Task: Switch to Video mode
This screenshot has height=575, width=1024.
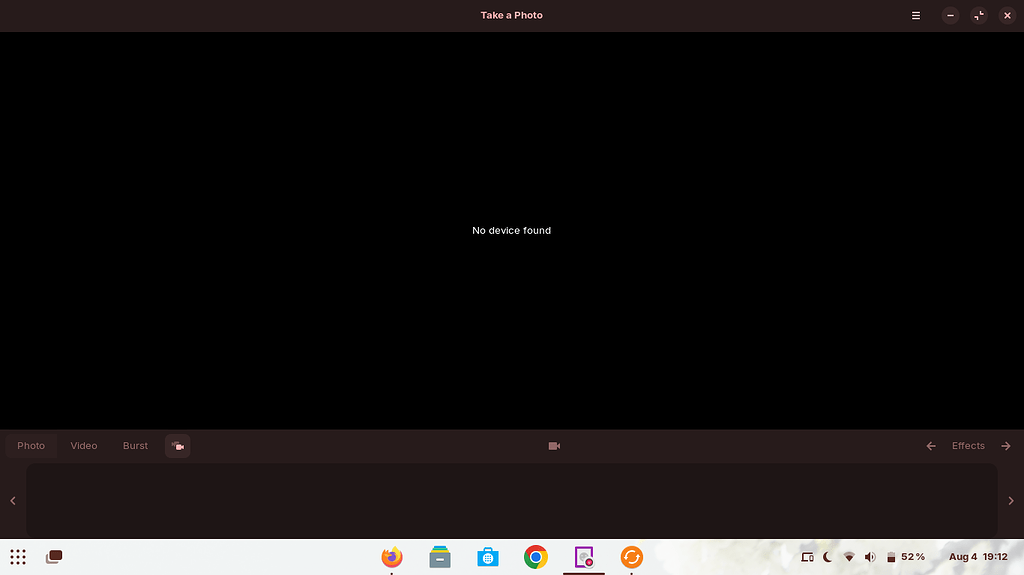Action: point(84,446)
